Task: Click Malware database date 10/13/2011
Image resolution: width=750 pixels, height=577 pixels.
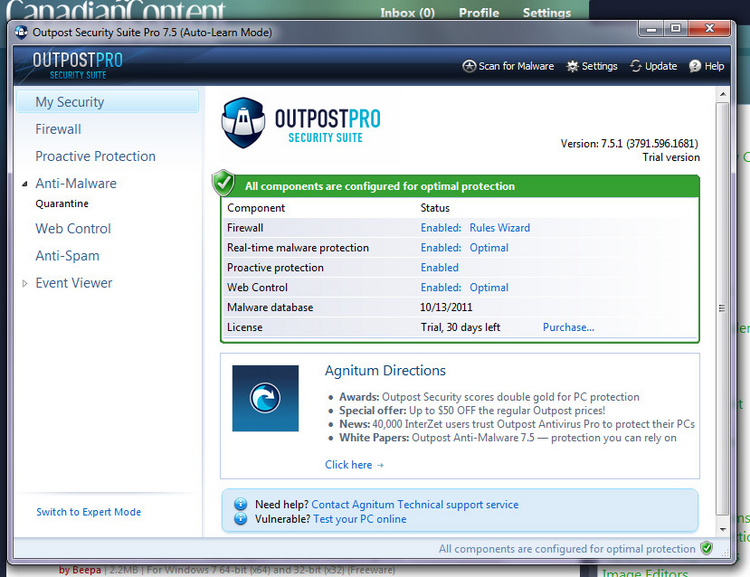Action: click(446, 307)
